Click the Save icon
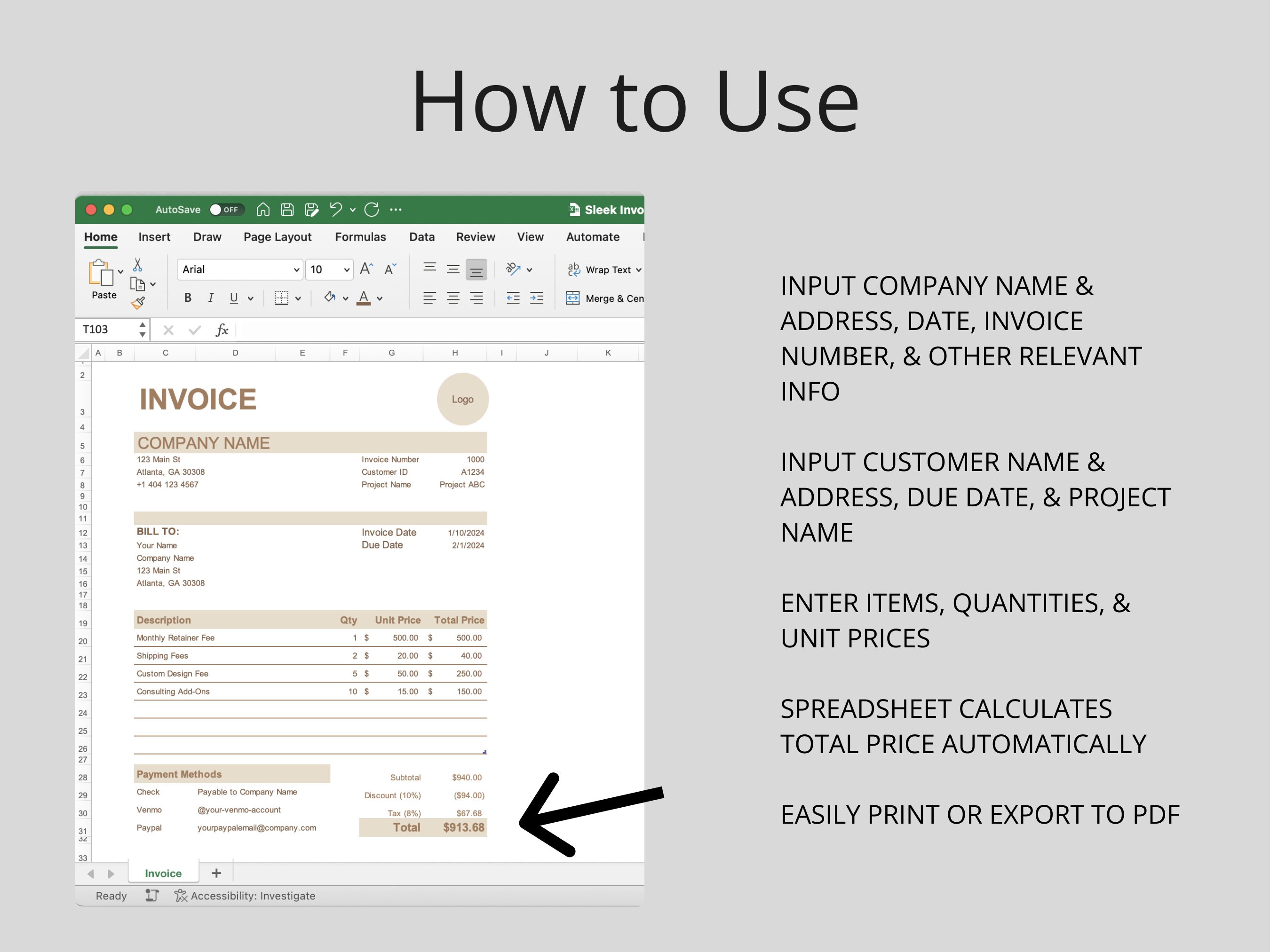Viewport: 1270px width, 952px height. 287,210
